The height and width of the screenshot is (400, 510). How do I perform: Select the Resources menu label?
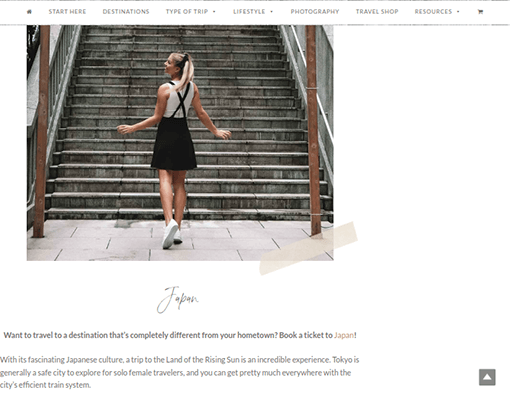coord(433,12)
